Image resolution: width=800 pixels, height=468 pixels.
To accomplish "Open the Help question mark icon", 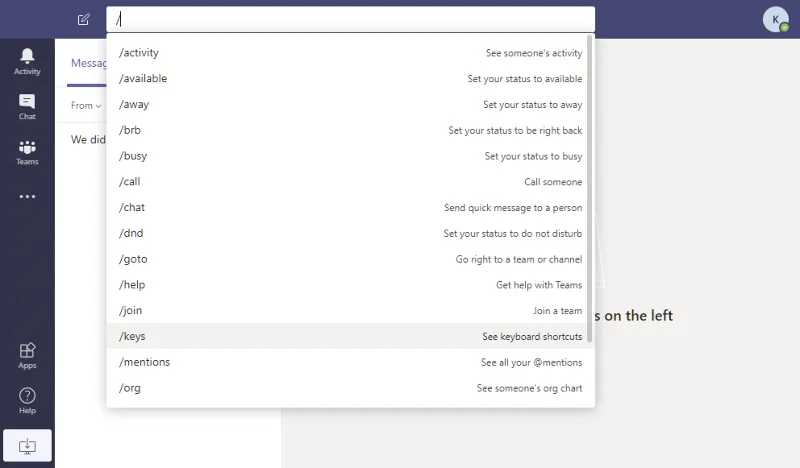I will (27, 401).
